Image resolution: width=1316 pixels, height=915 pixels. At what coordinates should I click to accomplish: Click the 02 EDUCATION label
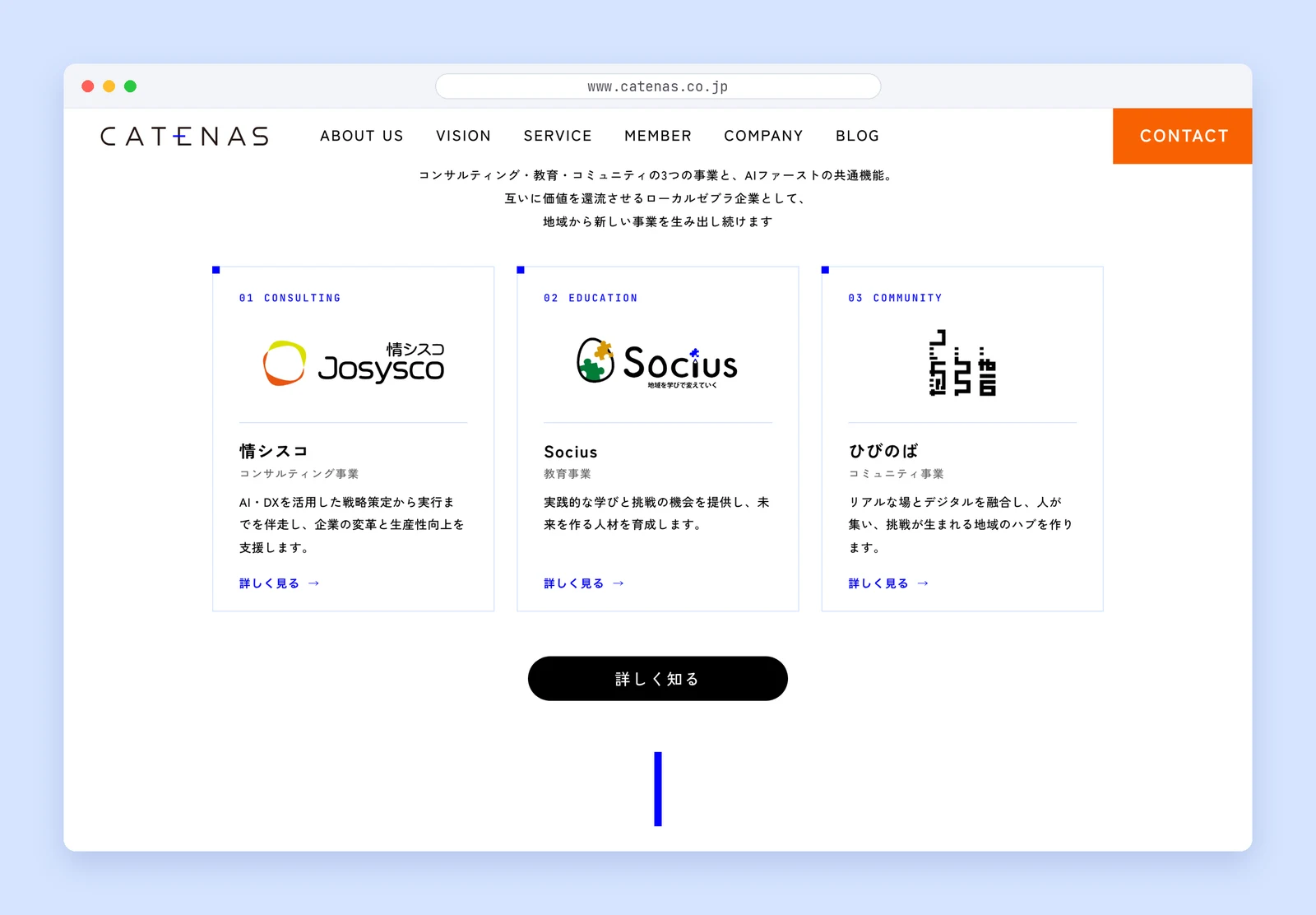(591, 298)
